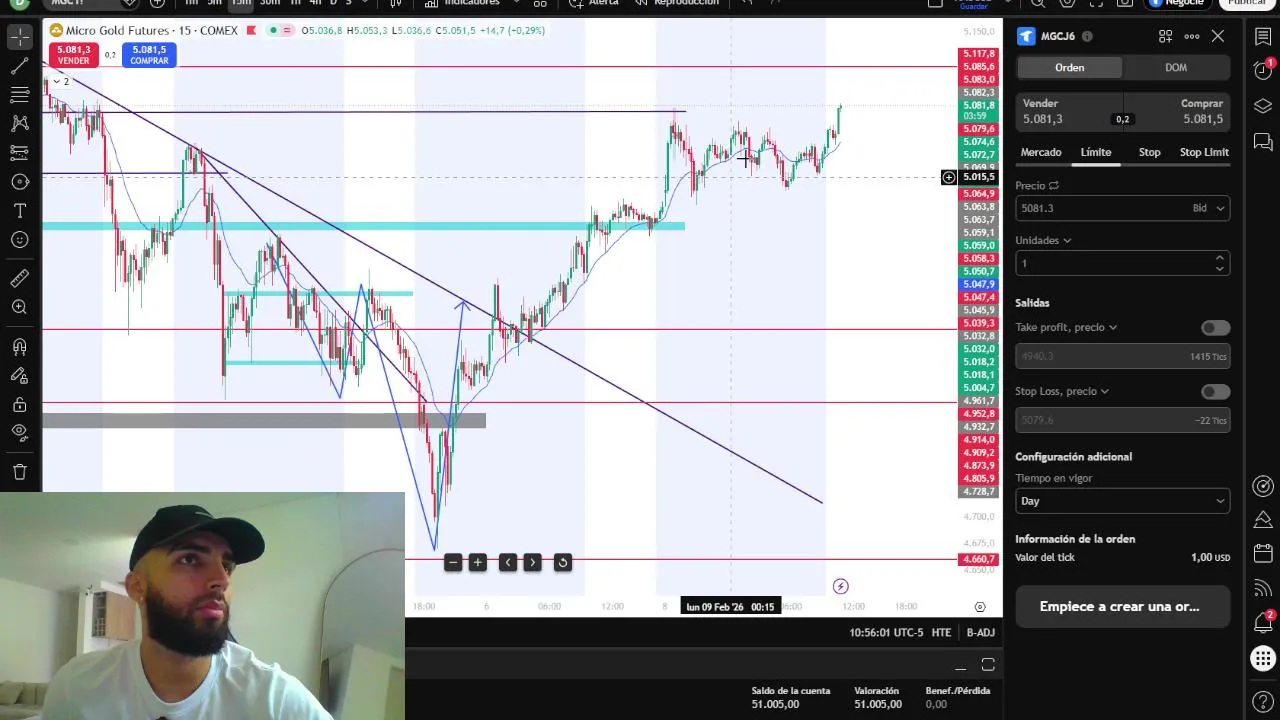Viewport: 1280px width, 720px height.
Task: Open the object tree layers icon
Action: coord(1263,107)
